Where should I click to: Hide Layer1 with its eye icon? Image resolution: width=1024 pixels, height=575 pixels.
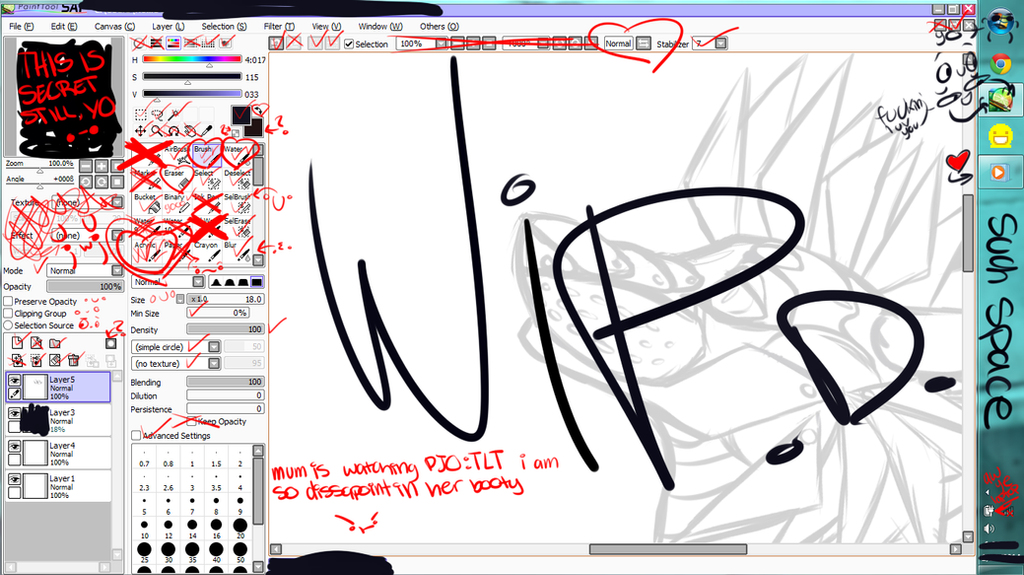click(14, 479)
